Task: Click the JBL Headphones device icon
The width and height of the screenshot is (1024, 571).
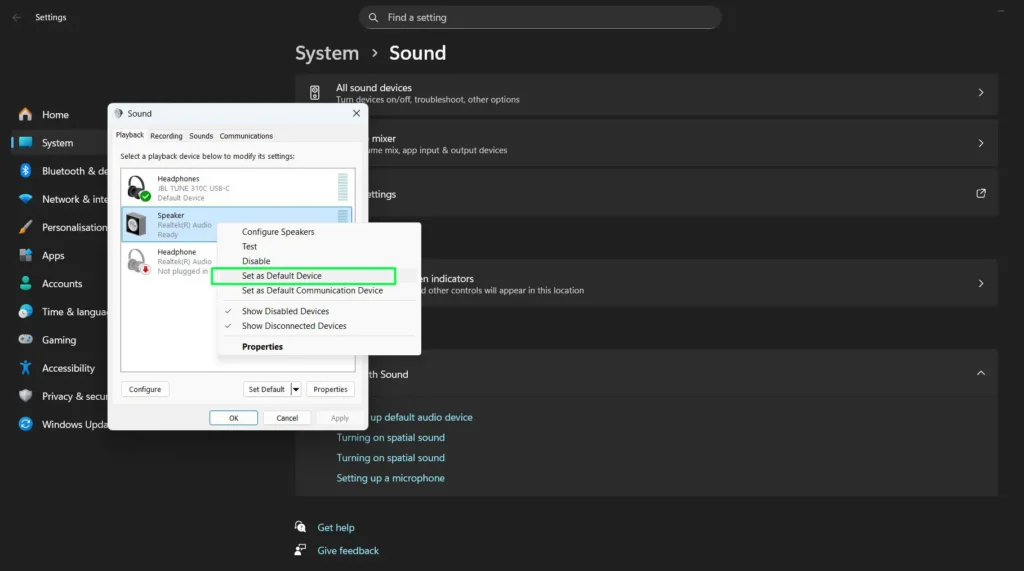Action: pyautogui.click(x=138, y=188)
